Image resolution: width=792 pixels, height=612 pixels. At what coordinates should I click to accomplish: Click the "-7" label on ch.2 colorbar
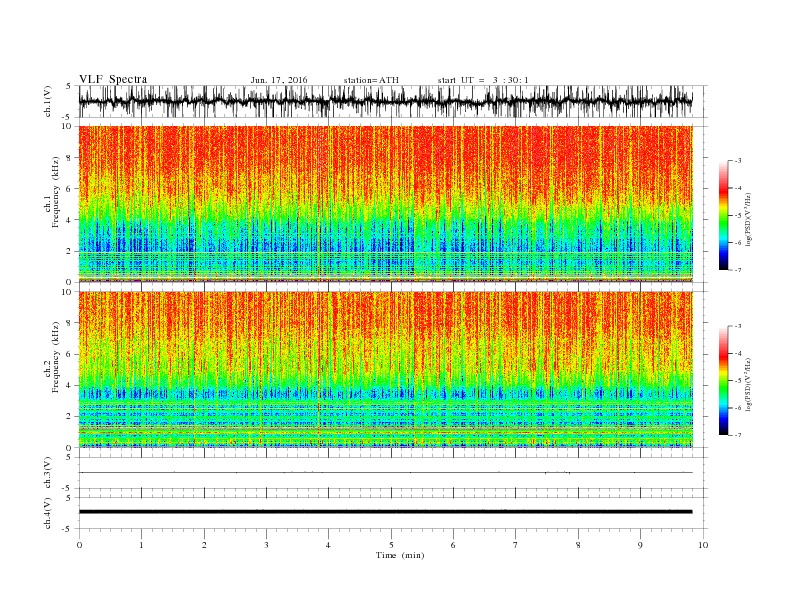738,435
